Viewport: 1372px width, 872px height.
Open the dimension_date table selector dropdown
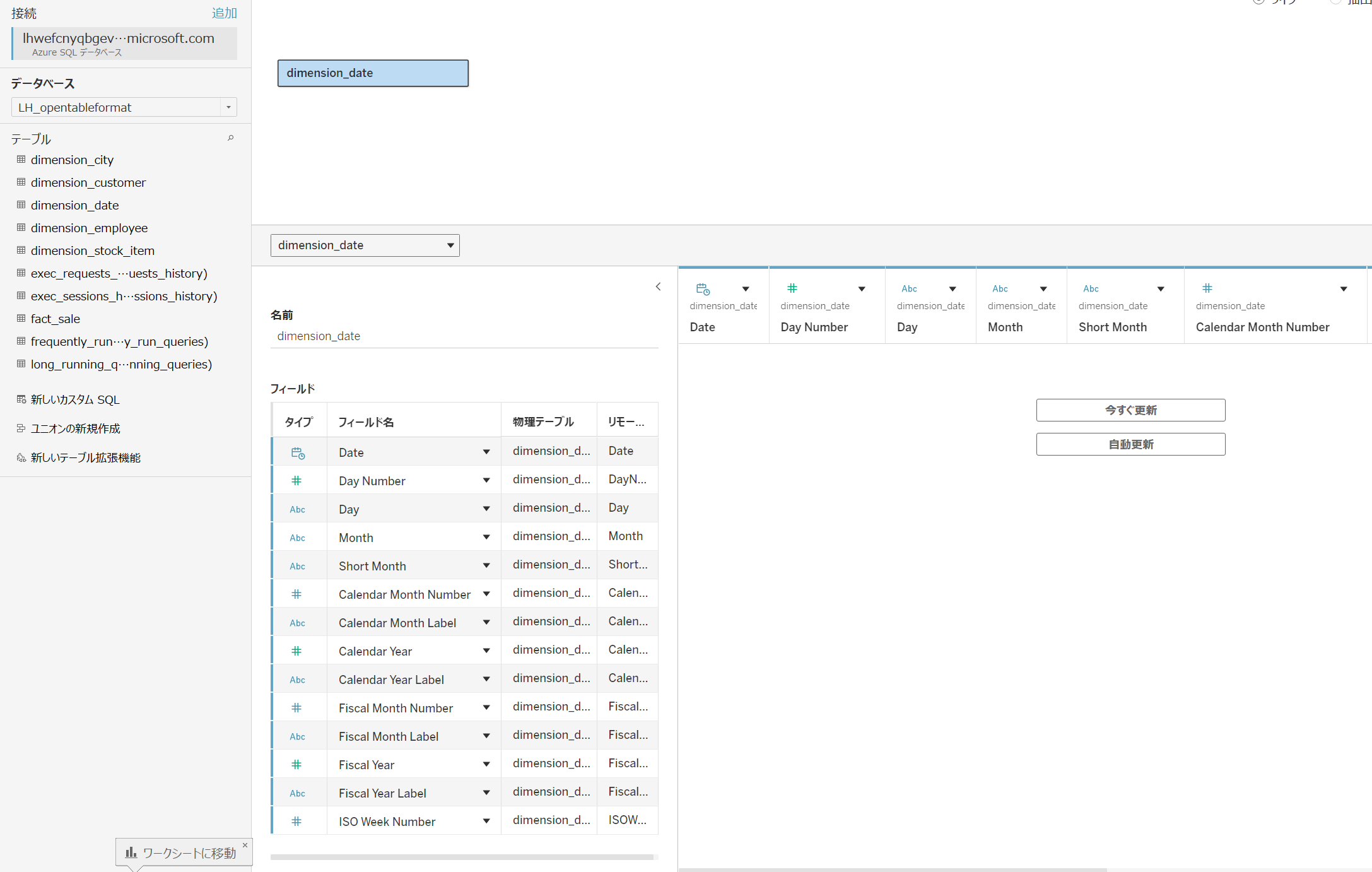(450, 245)
